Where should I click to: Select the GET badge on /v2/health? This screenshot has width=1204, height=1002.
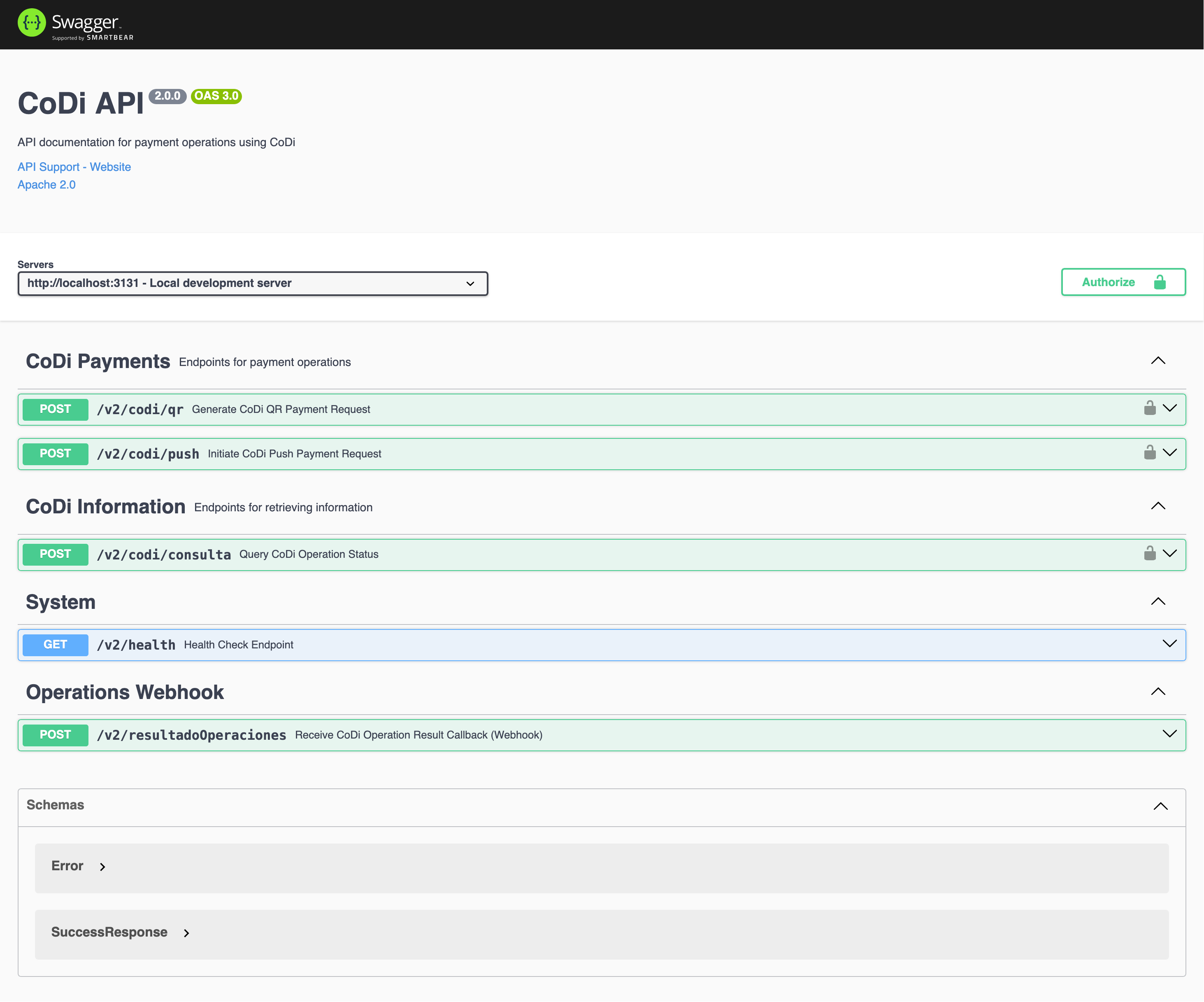pos(55,644)
